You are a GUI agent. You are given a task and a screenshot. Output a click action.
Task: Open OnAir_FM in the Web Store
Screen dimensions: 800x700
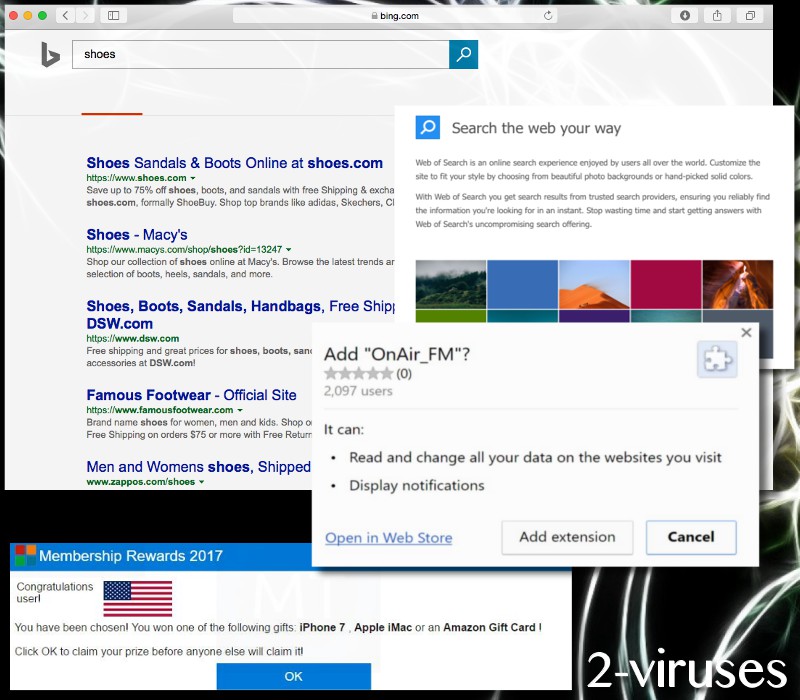pyautogui.click(x=388, y=537)
